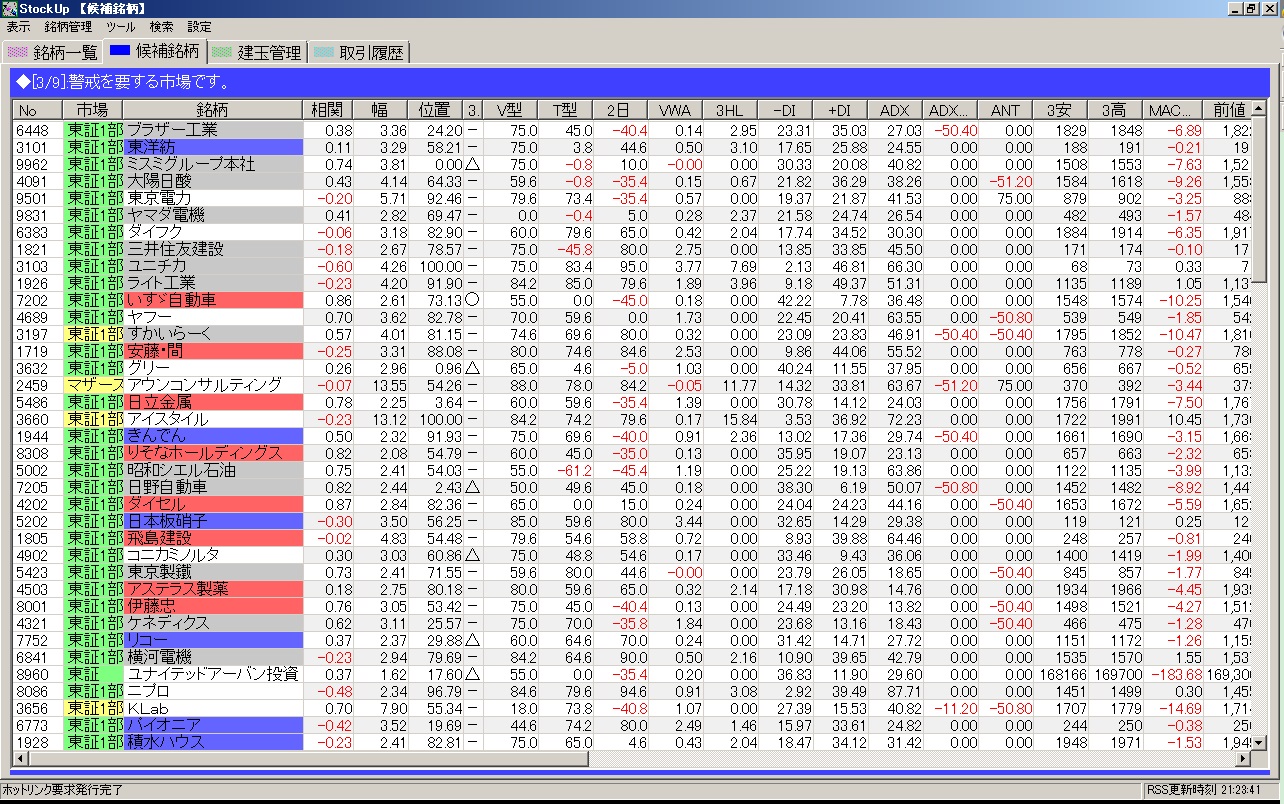Click the vertical scrollbar down arrow
The height and width of the screenshot is (804, 1284).
coord(1259,743)
